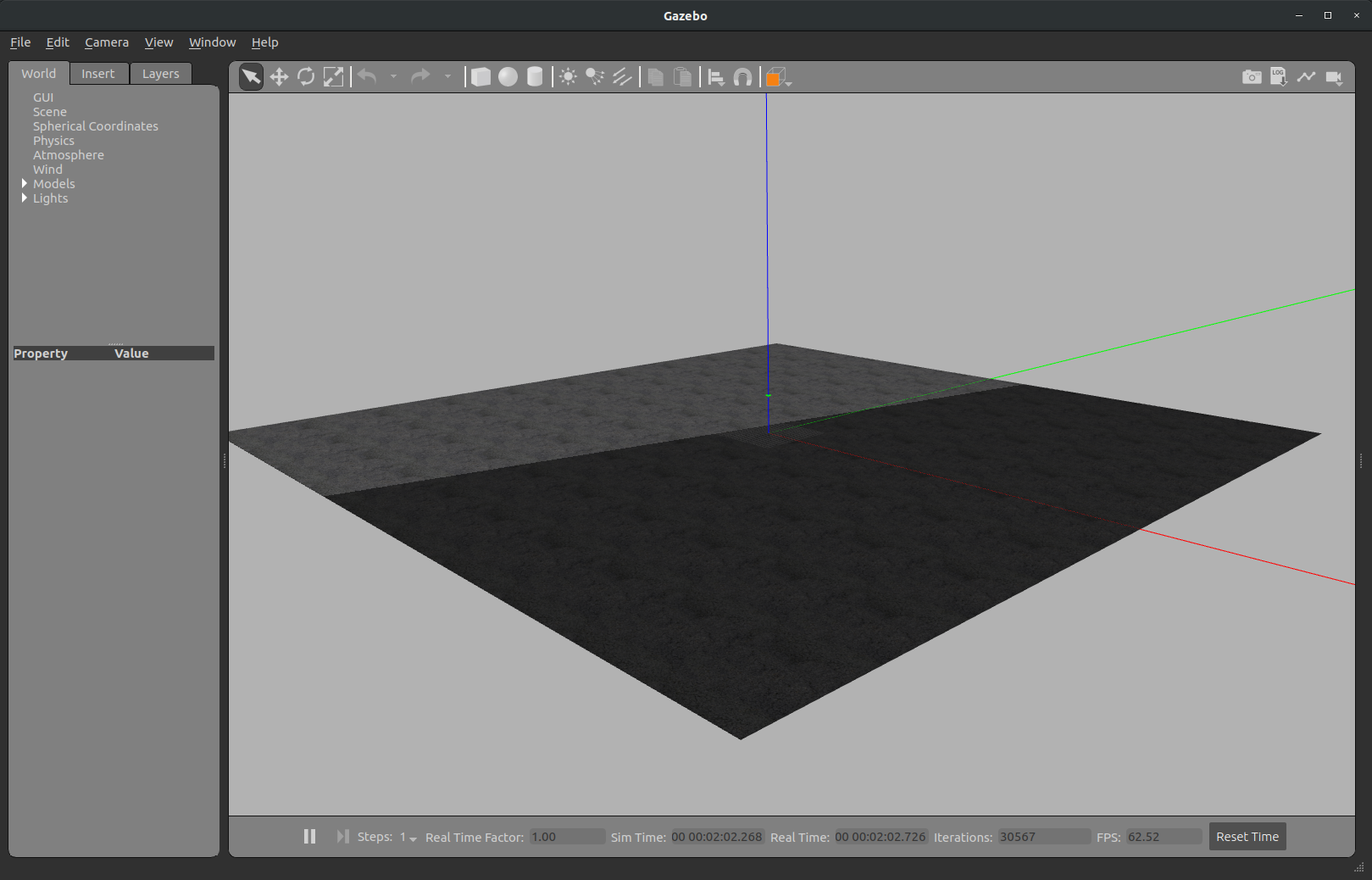Activate the translate mode tool
The width and height of the screenshot is (1372, 880).
tap(279, 77)
